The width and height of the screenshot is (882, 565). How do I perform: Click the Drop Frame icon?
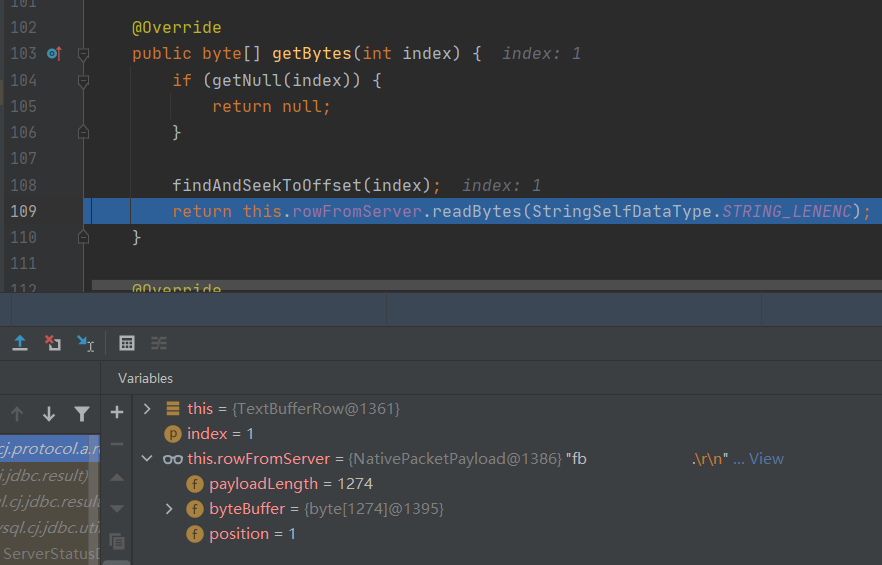click(52, 343)
